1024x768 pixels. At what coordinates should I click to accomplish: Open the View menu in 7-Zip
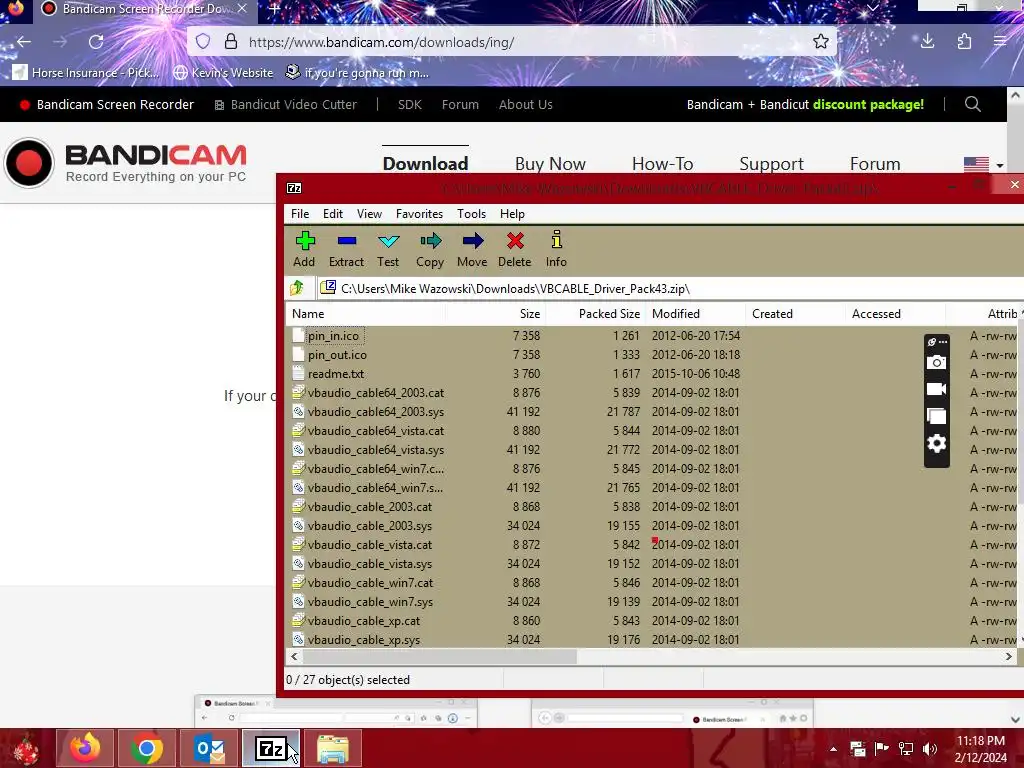(x=369, y=214)
